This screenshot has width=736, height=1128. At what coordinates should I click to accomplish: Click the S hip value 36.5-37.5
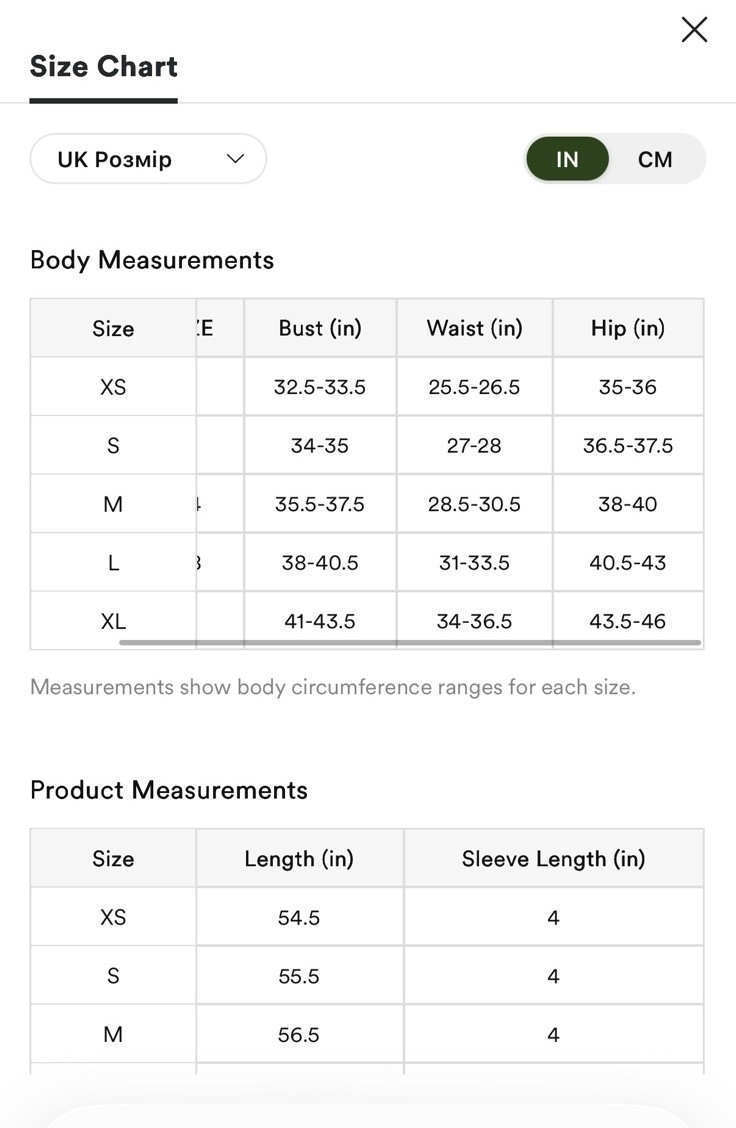(628, 446)
